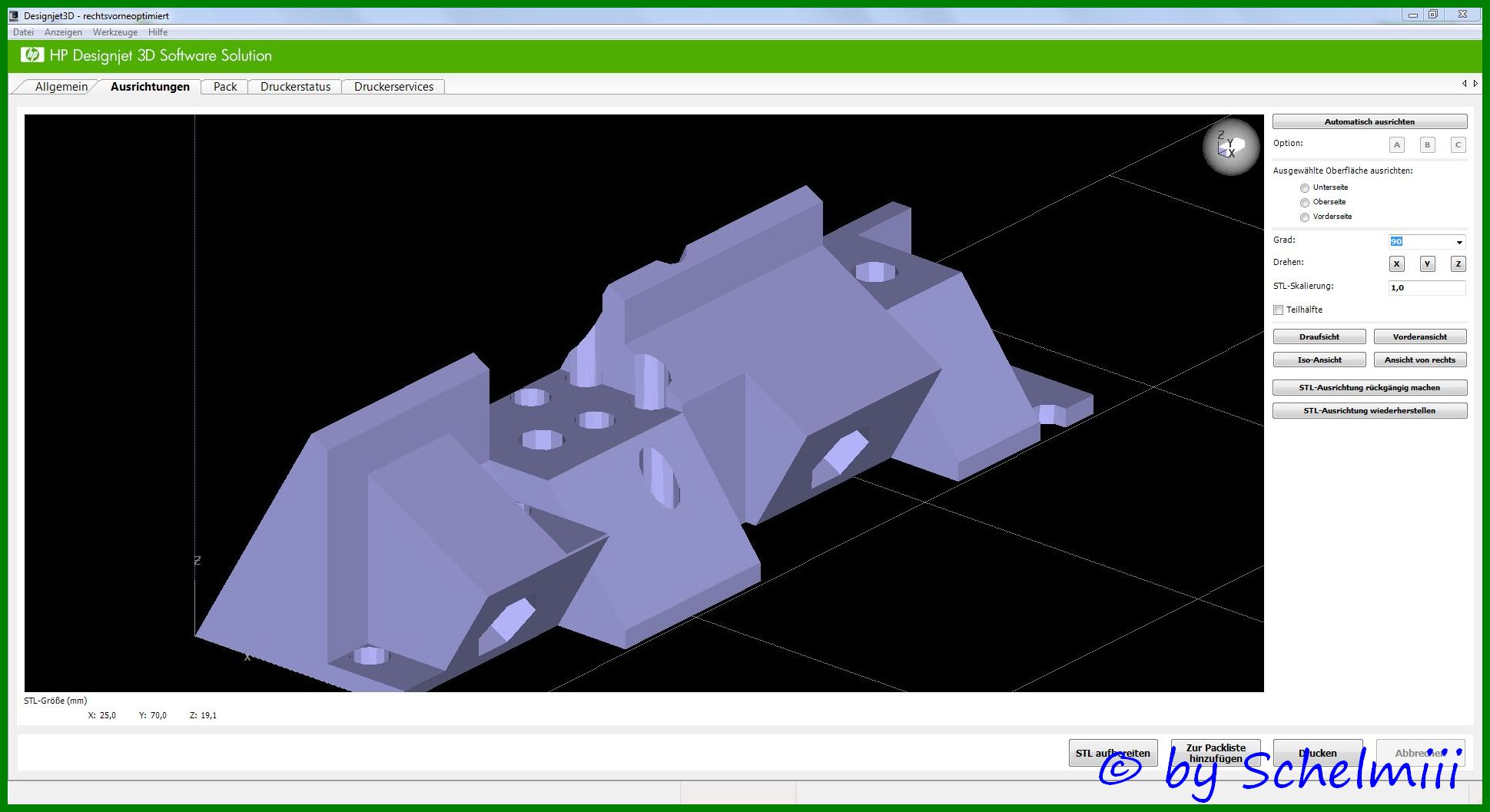Image resolution: width=1490 pixels, height=812 pixels.
Task: Switch to the Pack tab
Action: coord(224,87)
